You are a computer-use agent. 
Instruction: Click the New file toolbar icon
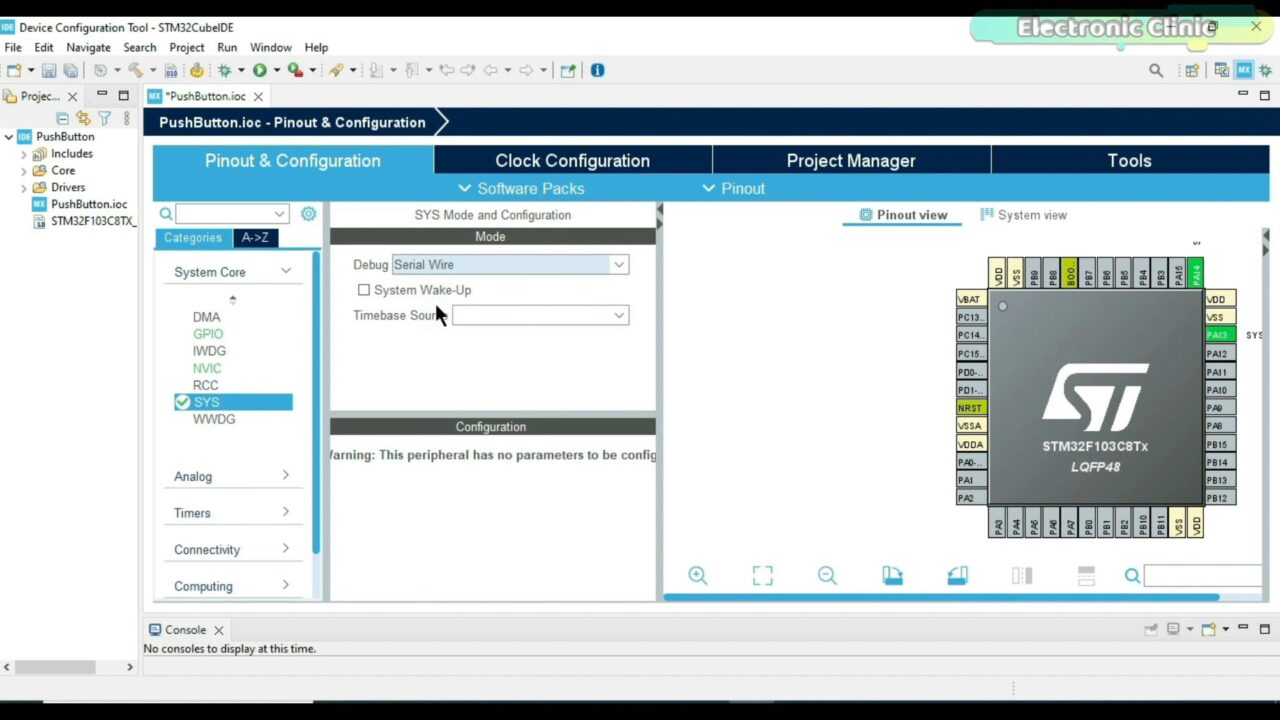tap(14, 71)
